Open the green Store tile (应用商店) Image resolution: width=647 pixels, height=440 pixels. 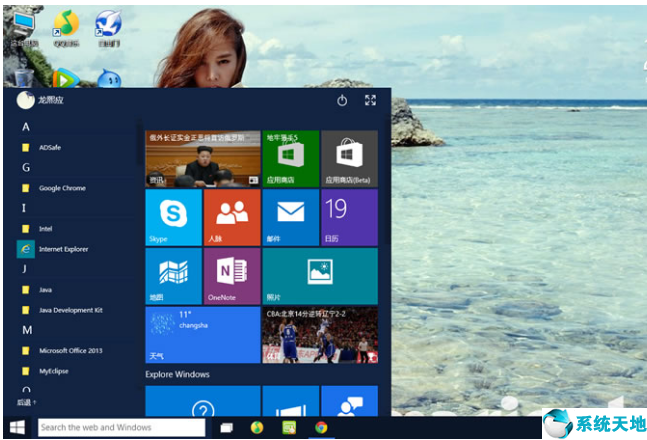coord(291,159)
